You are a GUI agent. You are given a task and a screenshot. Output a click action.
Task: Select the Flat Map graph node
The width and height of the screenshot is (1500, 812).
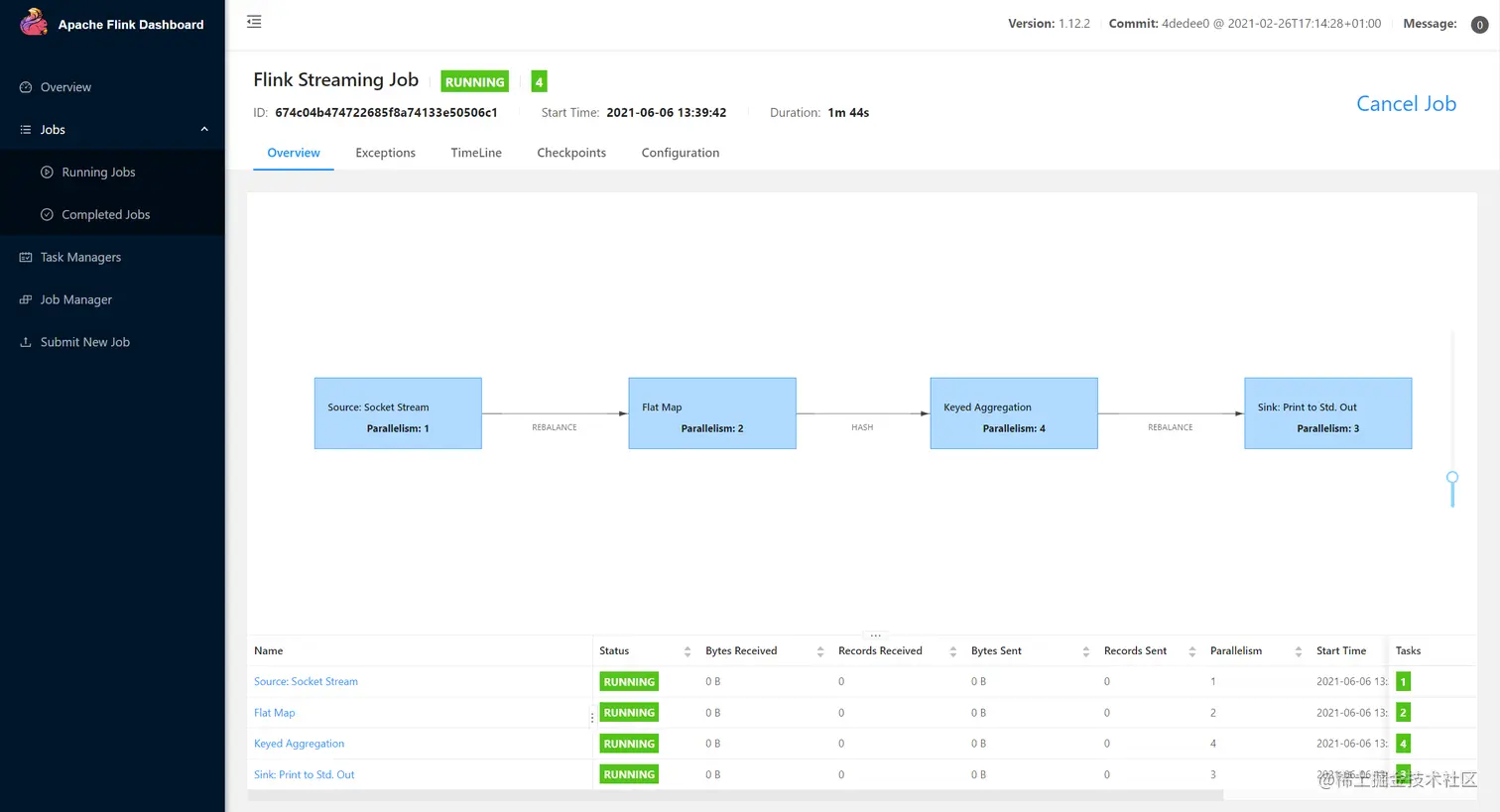pyautogui.click(x=712, y=413)
